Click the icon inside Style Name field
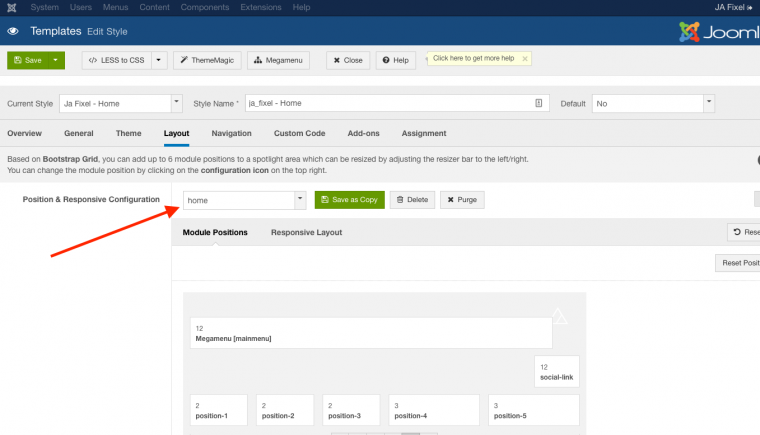 (538, 103)
